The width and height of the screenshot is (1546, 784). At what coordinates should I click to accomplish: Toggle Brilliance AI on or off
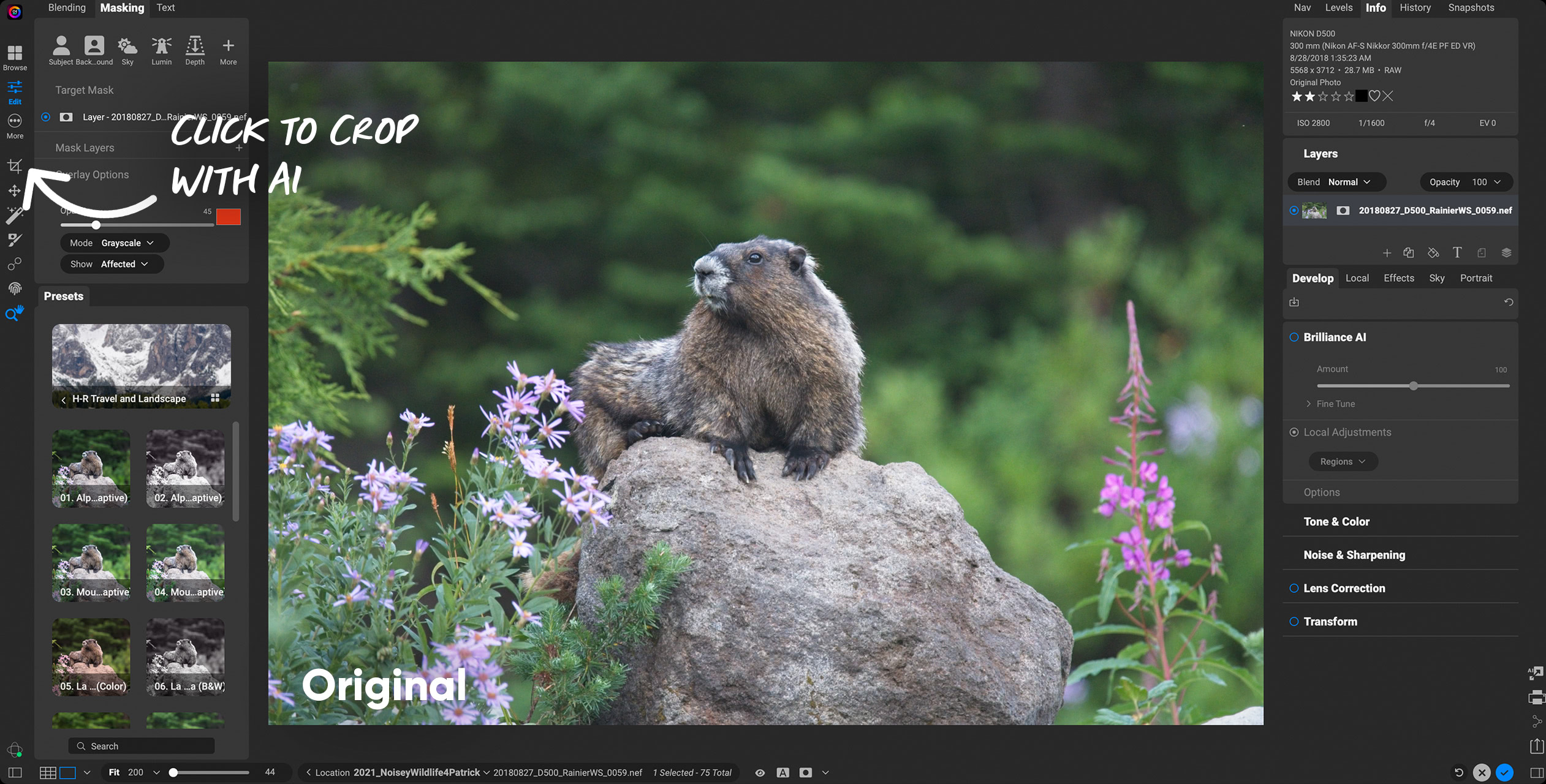click(1294, 337)
